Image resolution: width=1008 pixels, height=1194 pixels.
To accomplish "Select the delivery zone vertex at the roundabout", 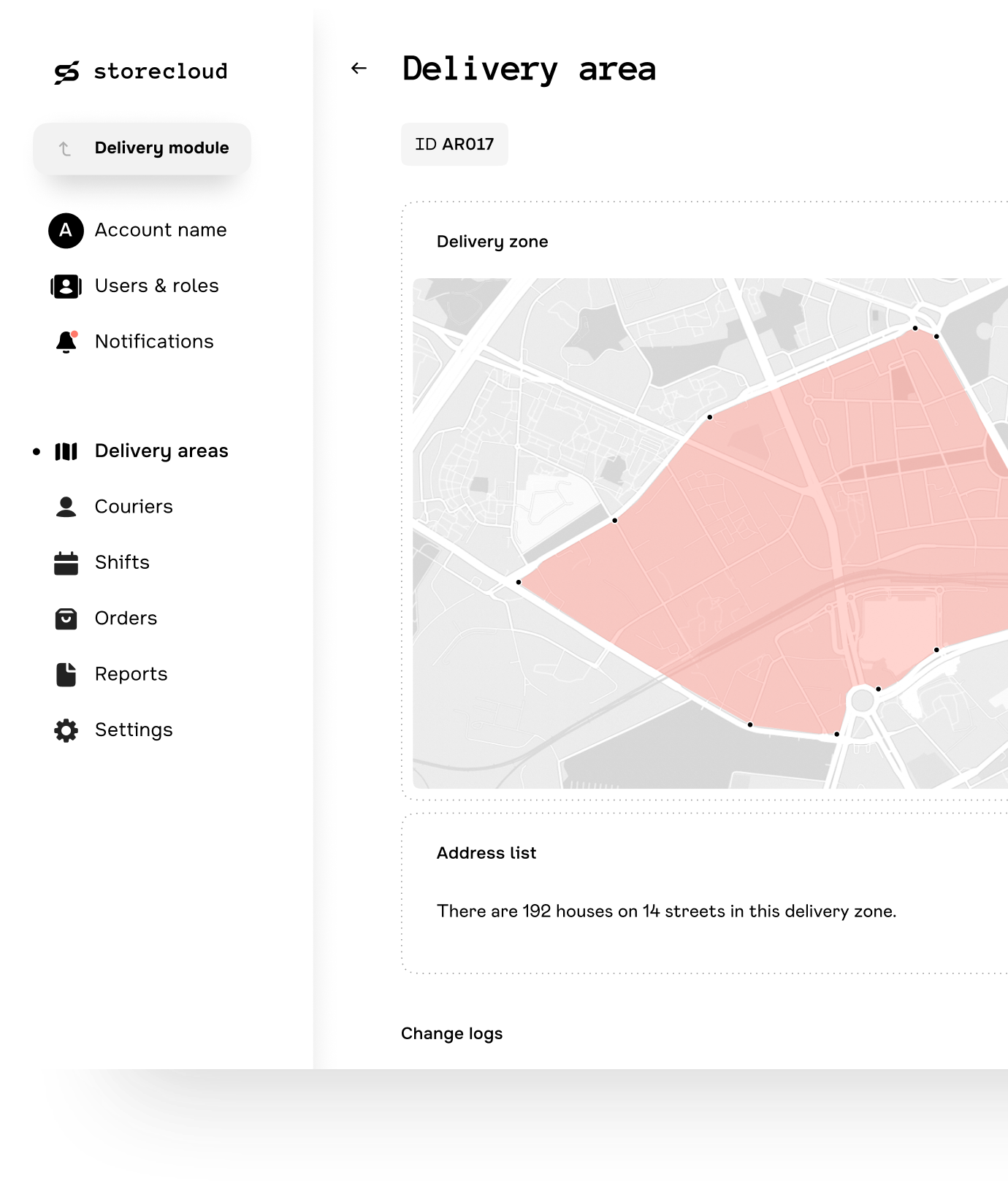I will pos(878,689).
